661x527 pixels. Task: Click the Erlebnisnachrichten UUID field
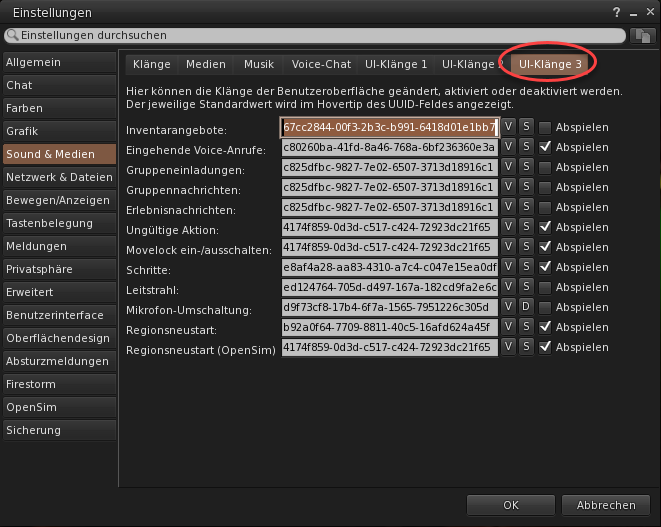point(389,208)
